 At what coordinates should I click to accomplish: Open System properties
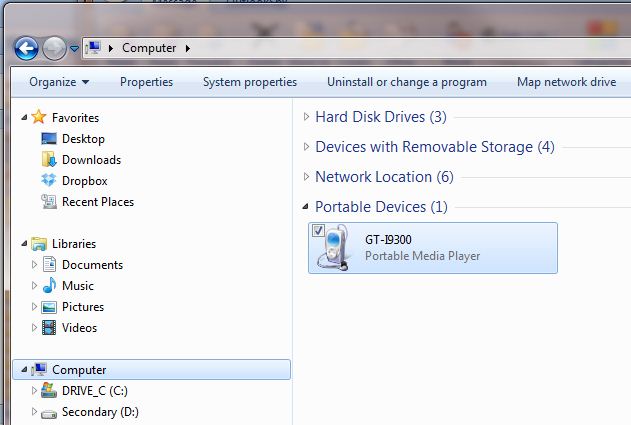tap(250, 82)
